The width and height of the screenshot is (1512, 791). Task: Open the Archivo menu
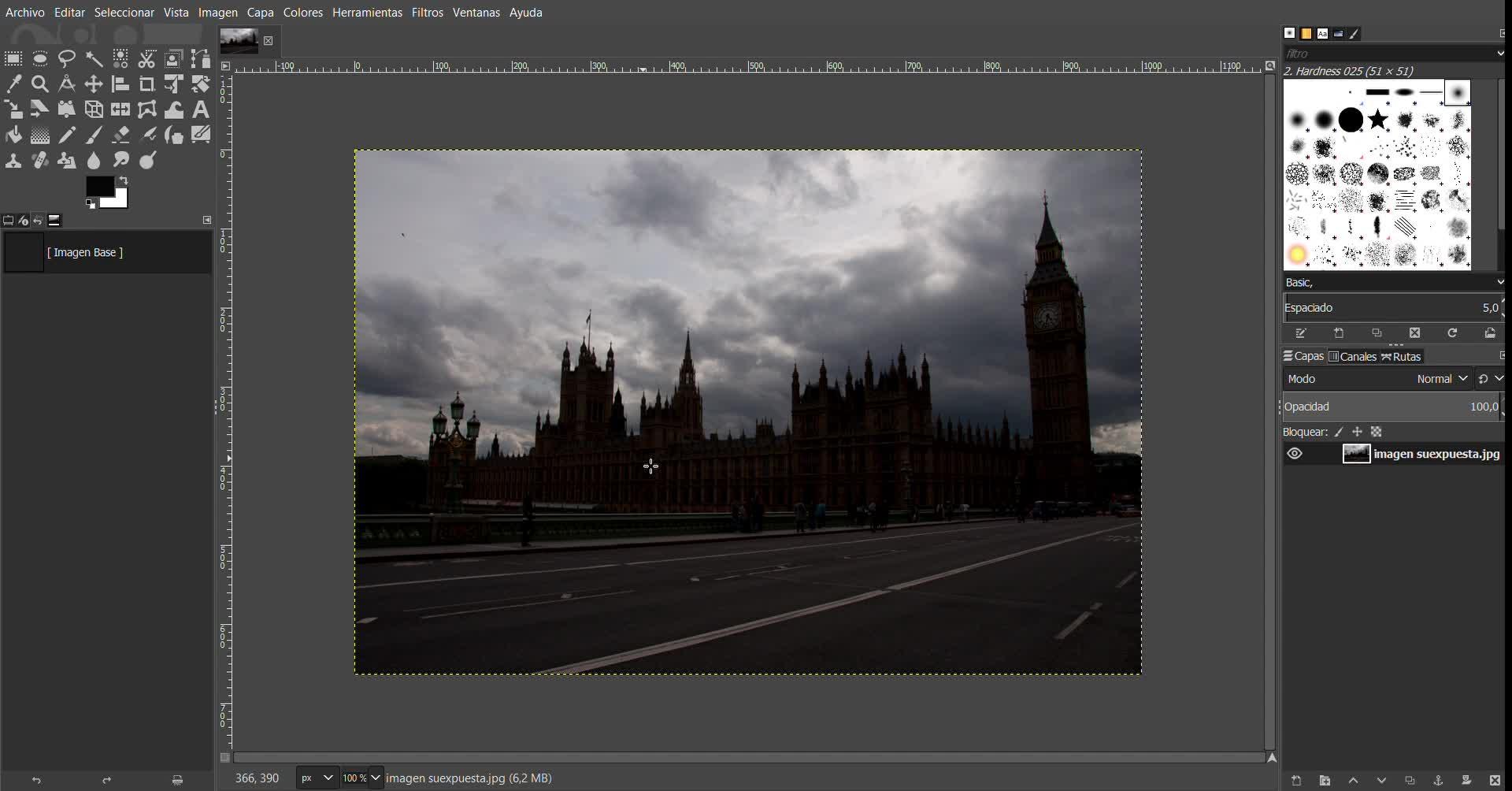click(25, 13)
